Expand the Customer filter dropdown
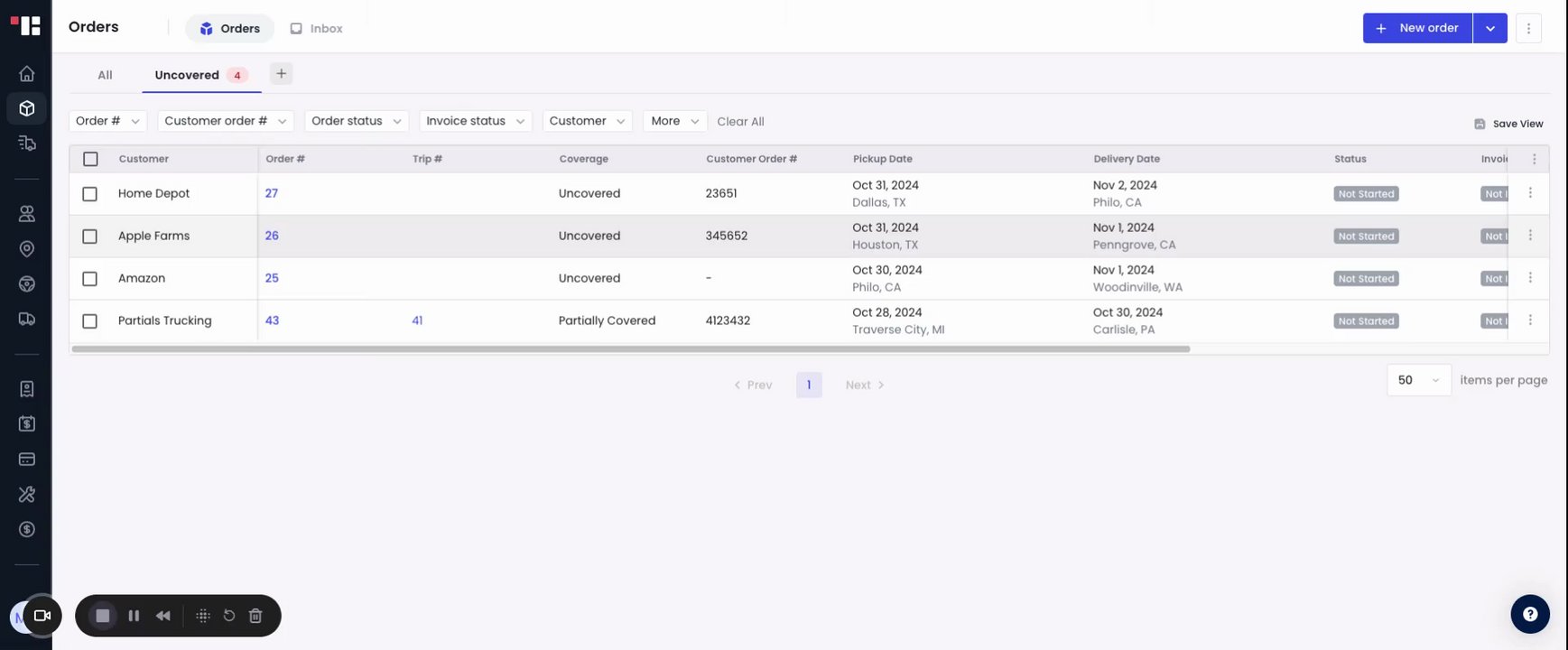Viewport: 1568px width, 650px height. [x=587, y=121]
